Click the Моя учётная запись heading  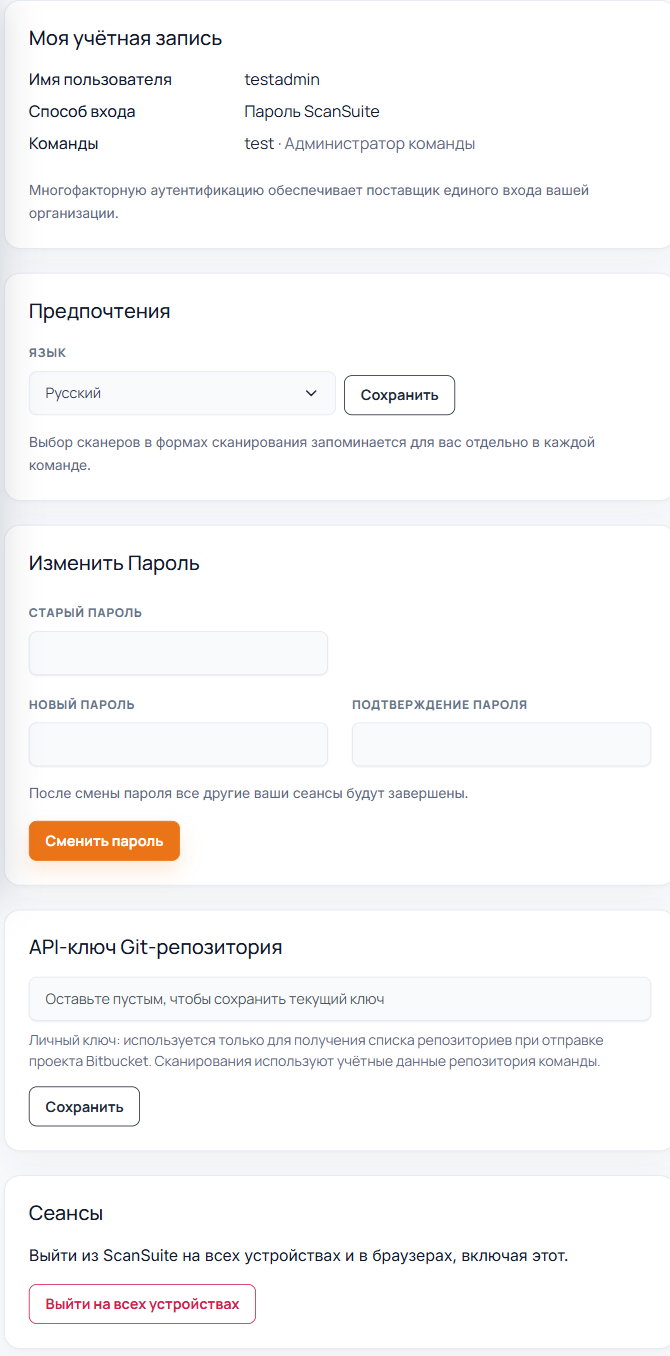pos(125,39)
